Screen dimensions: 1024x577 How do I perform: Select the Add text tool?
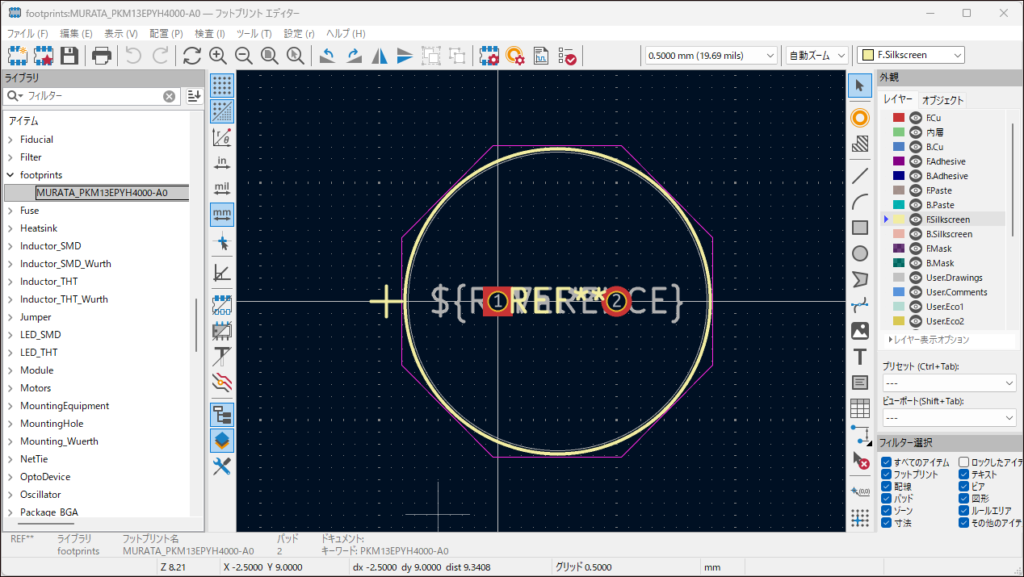859,357
